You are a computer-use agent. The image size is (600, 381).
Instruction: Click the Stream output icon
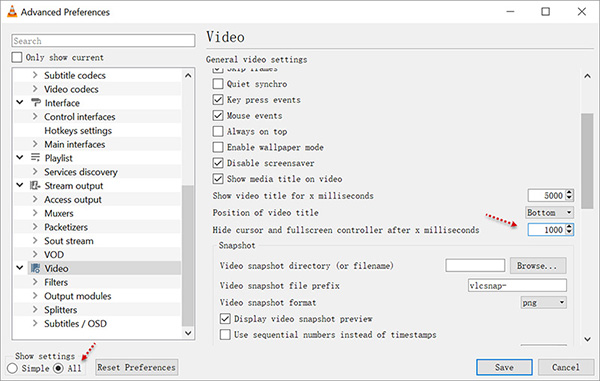(35, 186)
